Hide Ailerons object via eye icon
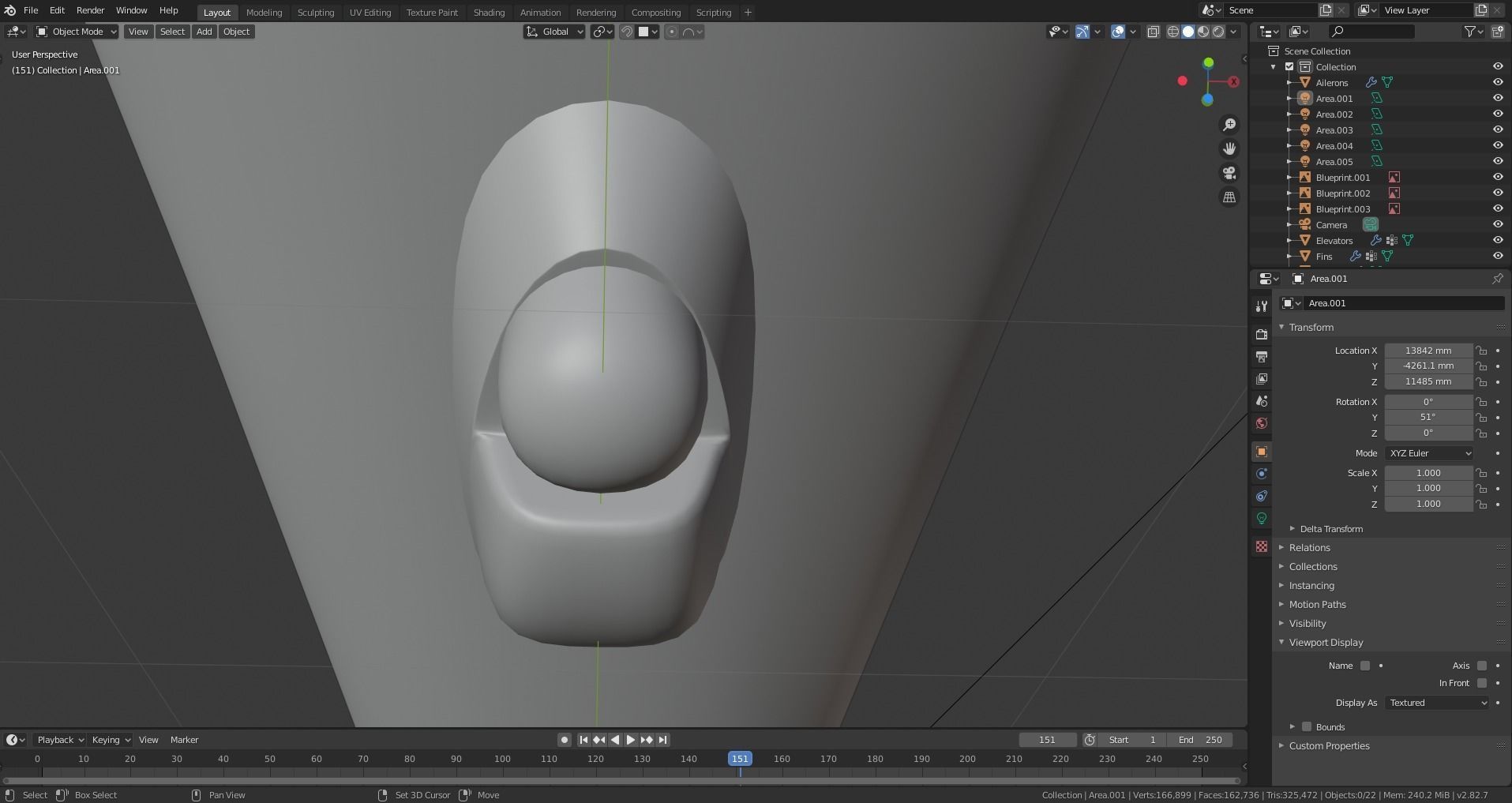This screenshot has width=1512, height=803. pyautogui.click(x=1497, y=82)
